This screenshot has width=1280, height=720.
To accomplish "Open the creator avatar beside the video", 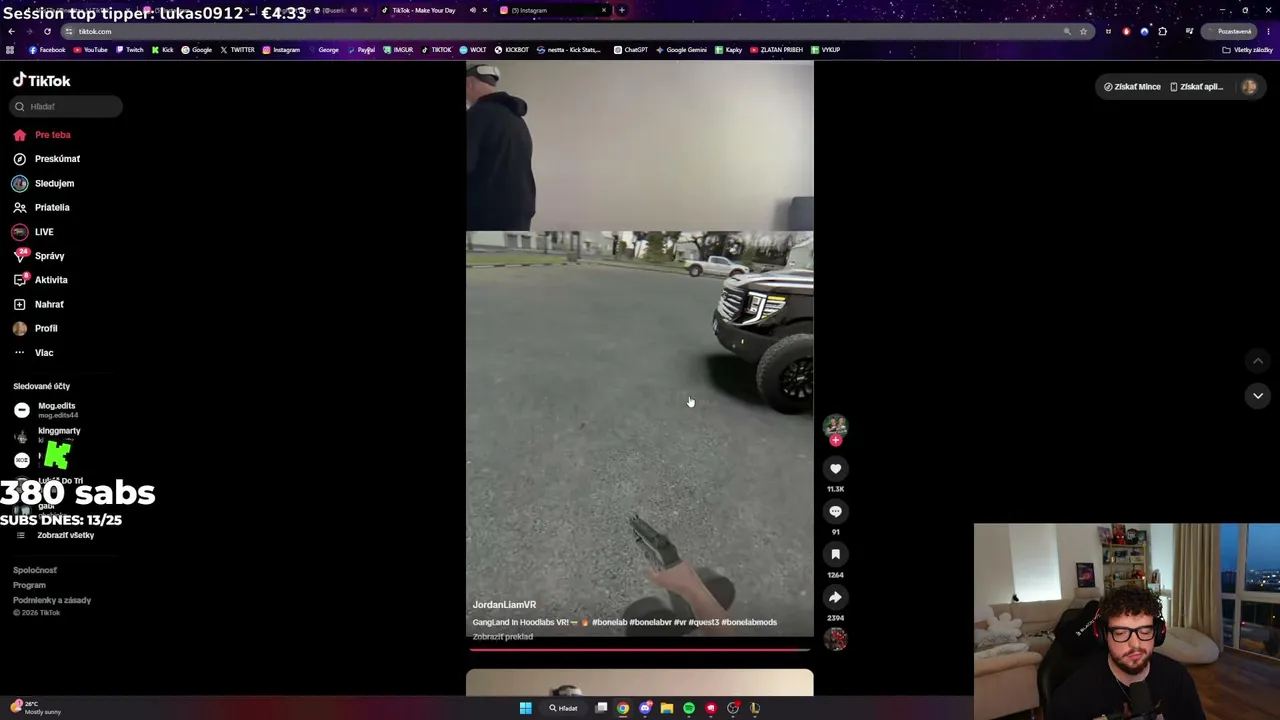I will [835, 426].
